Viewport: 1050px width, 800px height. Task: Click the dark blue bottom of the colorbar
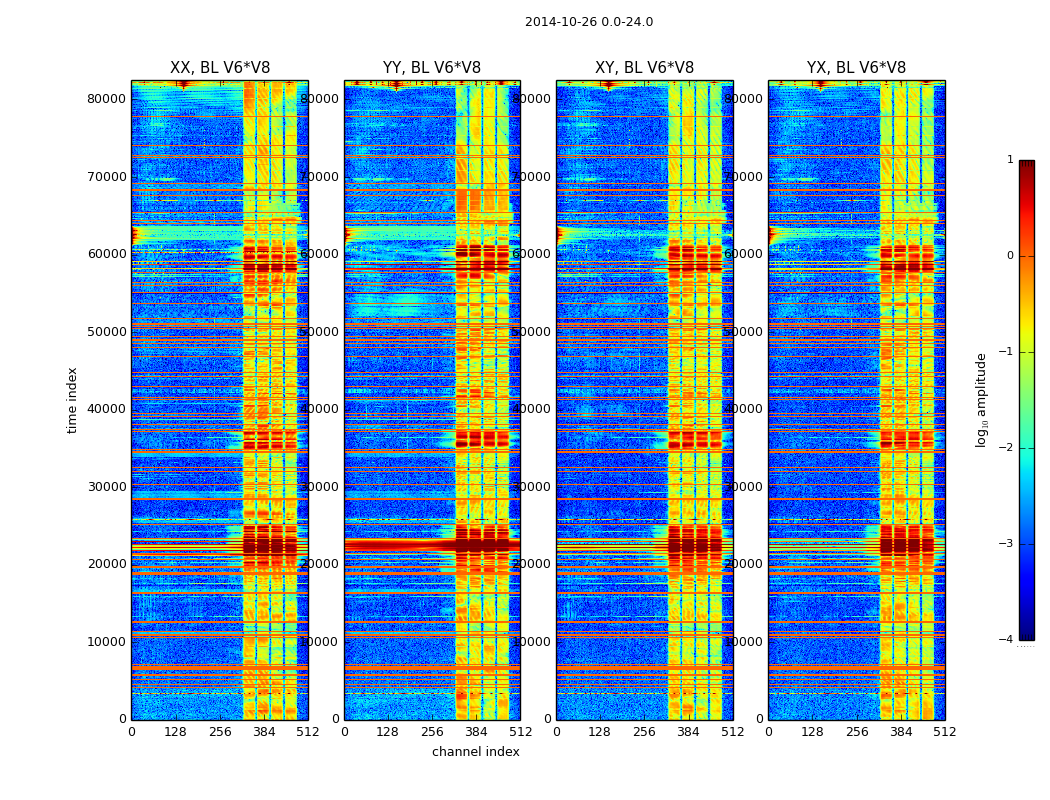pyautogui.click(x=1026, y=635)
